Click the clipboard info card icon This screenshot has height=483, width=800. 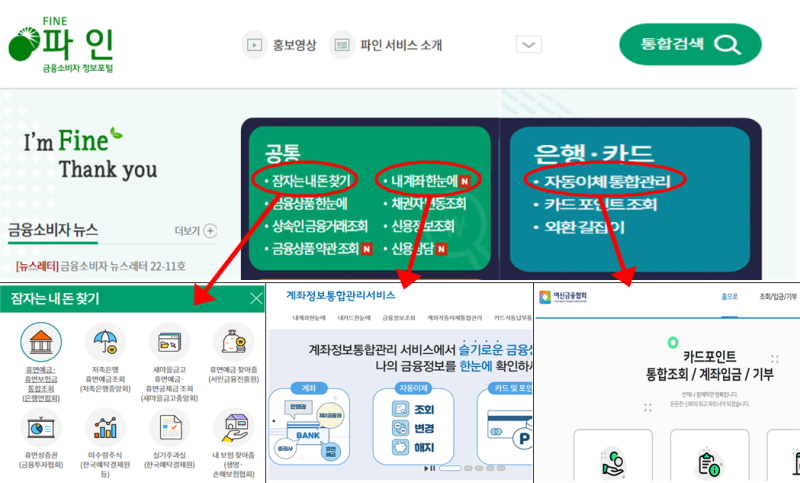click(710, 463)
